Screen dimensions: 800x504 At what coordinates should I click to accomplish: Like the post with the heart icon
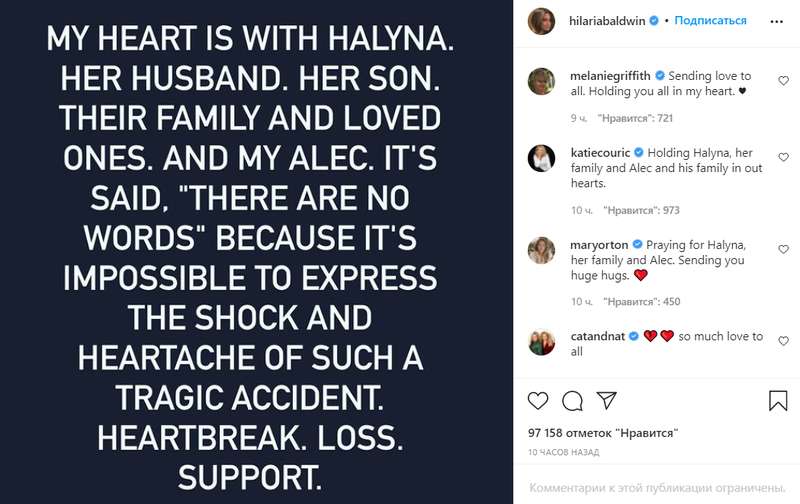click(x=538, y=401)
